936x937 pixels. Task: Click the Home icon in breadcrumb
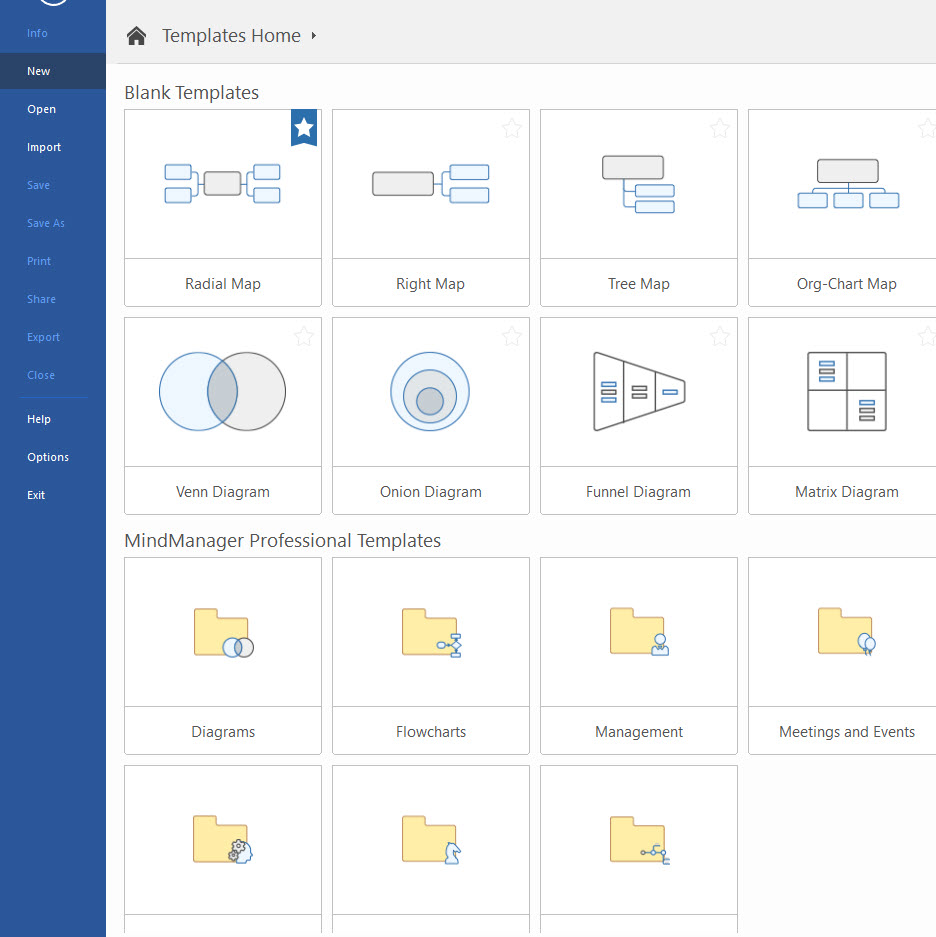point(136,36)
